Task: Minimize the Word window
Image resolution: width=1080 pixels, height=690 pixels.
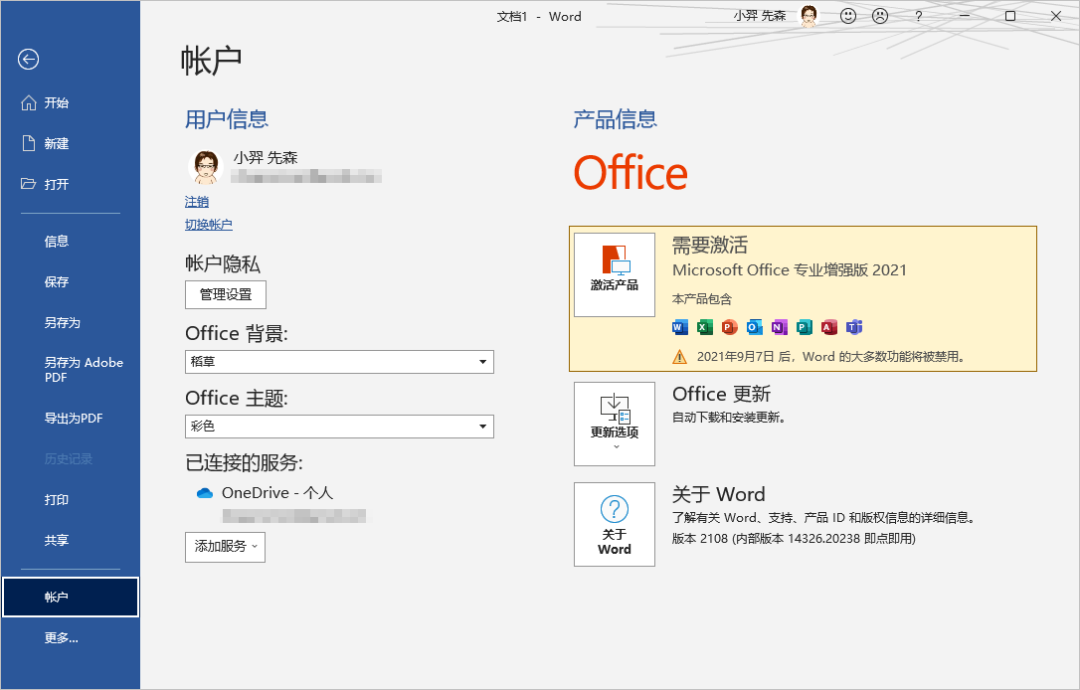Action: (964, 16)
